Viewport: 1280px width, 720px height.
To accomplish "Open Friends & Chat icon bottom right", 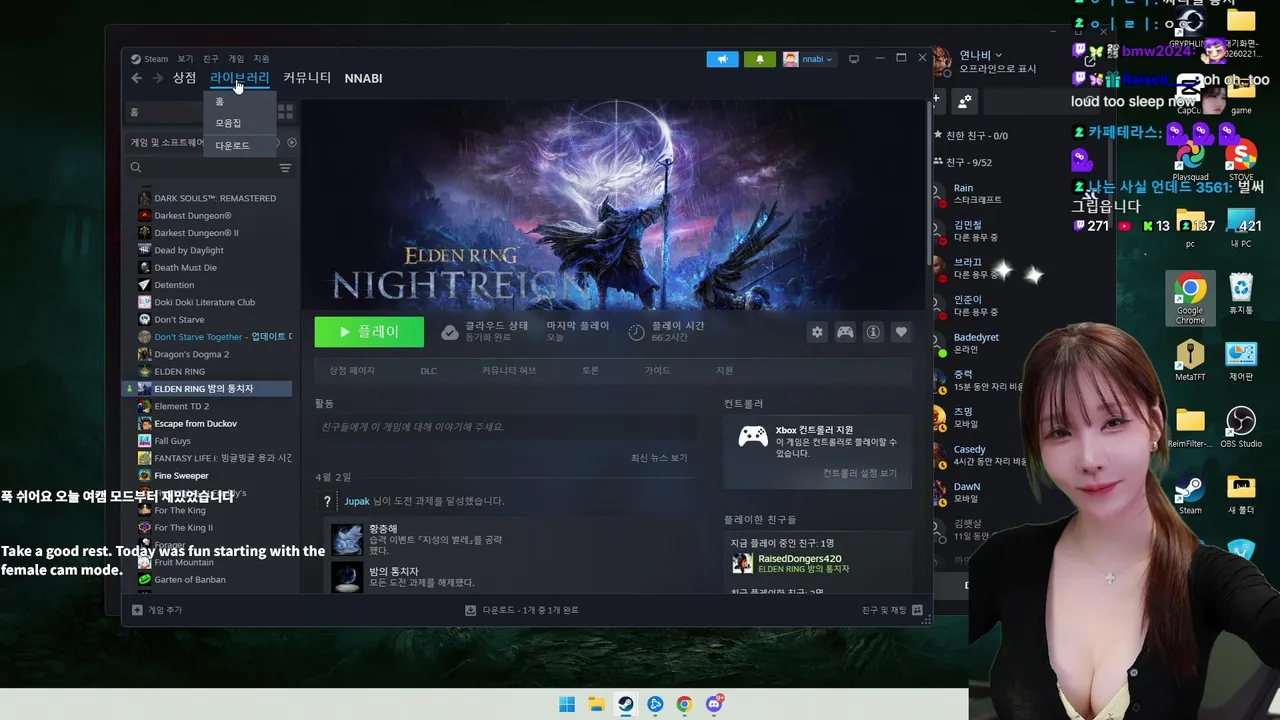I will click(x=917, y=610).
